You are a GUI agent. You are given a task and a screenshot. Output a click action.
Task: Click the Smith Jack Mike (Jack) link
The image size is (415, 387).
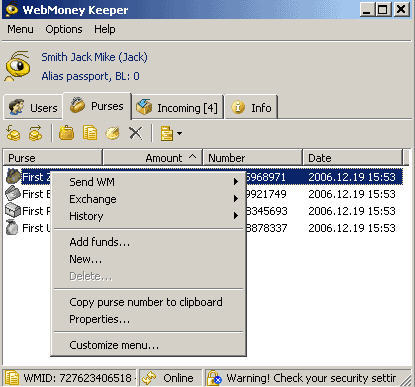[94, 57]
